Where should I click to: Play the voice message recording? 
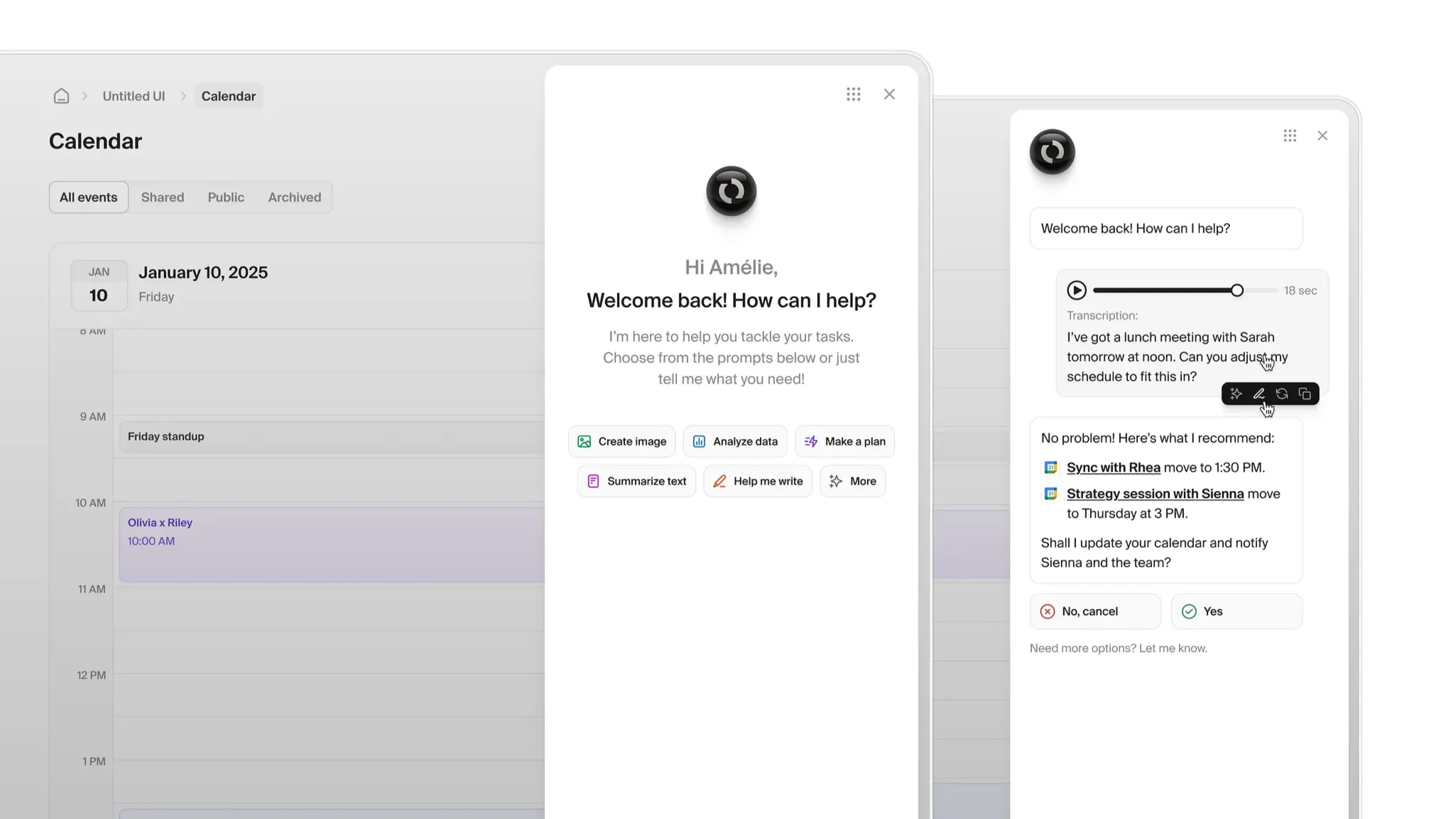(1076, 291)
